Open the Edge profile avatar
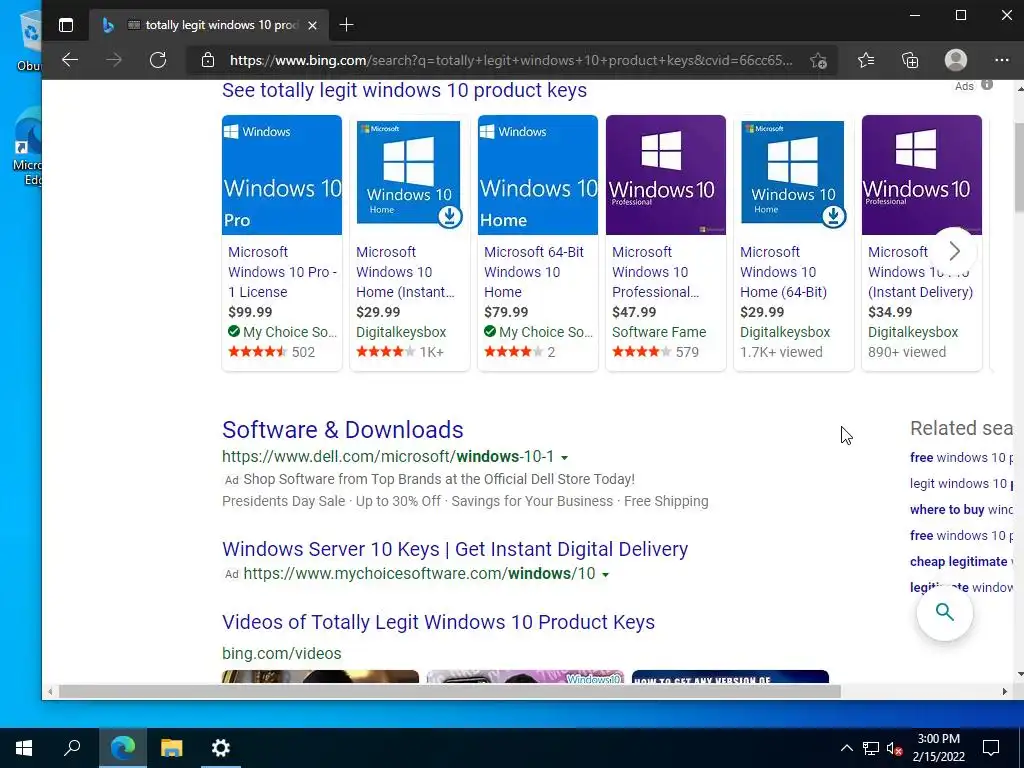 (x=955, y=60)
